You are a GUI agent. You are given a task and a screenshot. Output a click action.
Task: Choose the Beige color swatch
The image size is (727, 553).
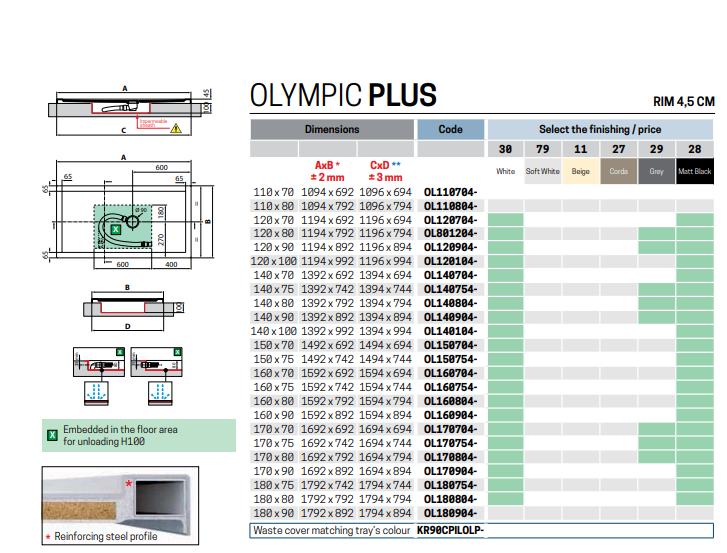[581, 171]
